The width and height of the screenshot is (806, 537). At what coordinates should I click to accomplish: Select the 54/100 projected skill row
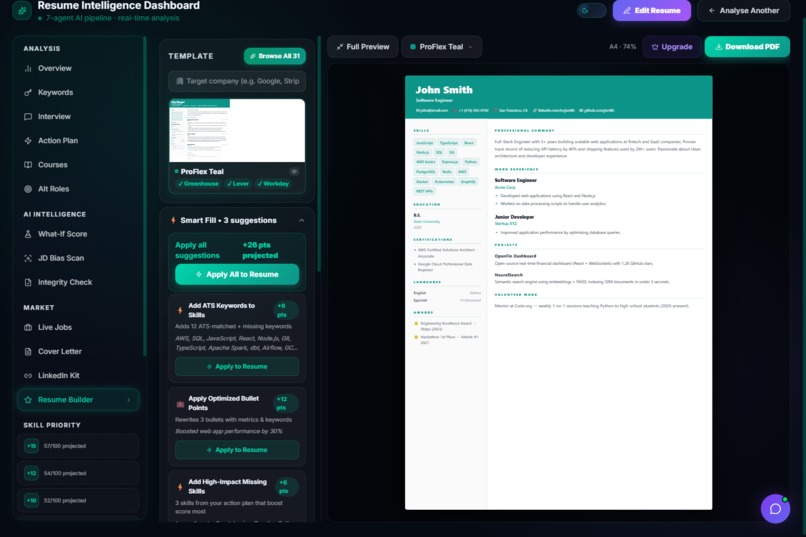(78, 473)
